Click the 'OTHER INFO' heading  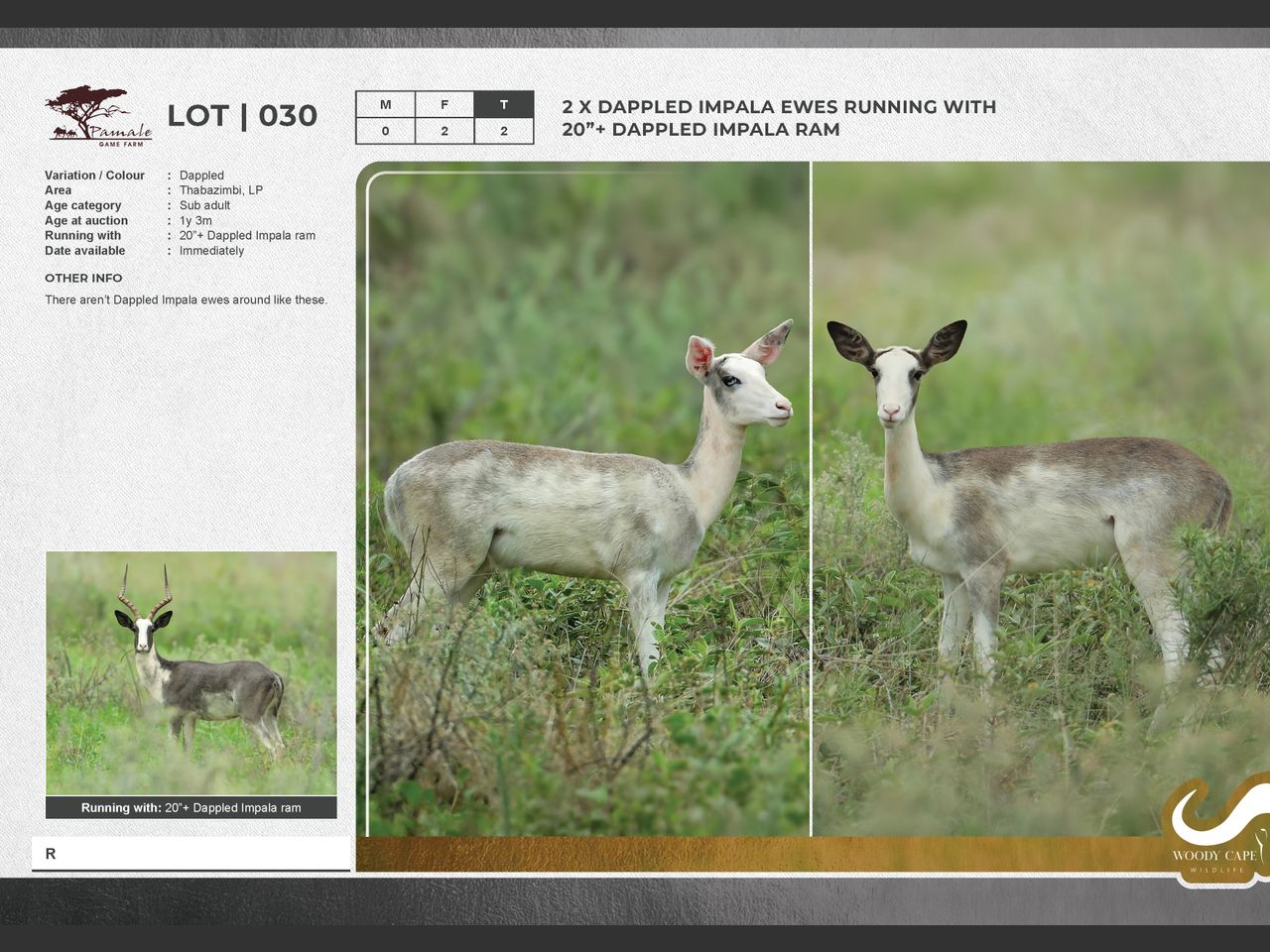coord(83,278)
